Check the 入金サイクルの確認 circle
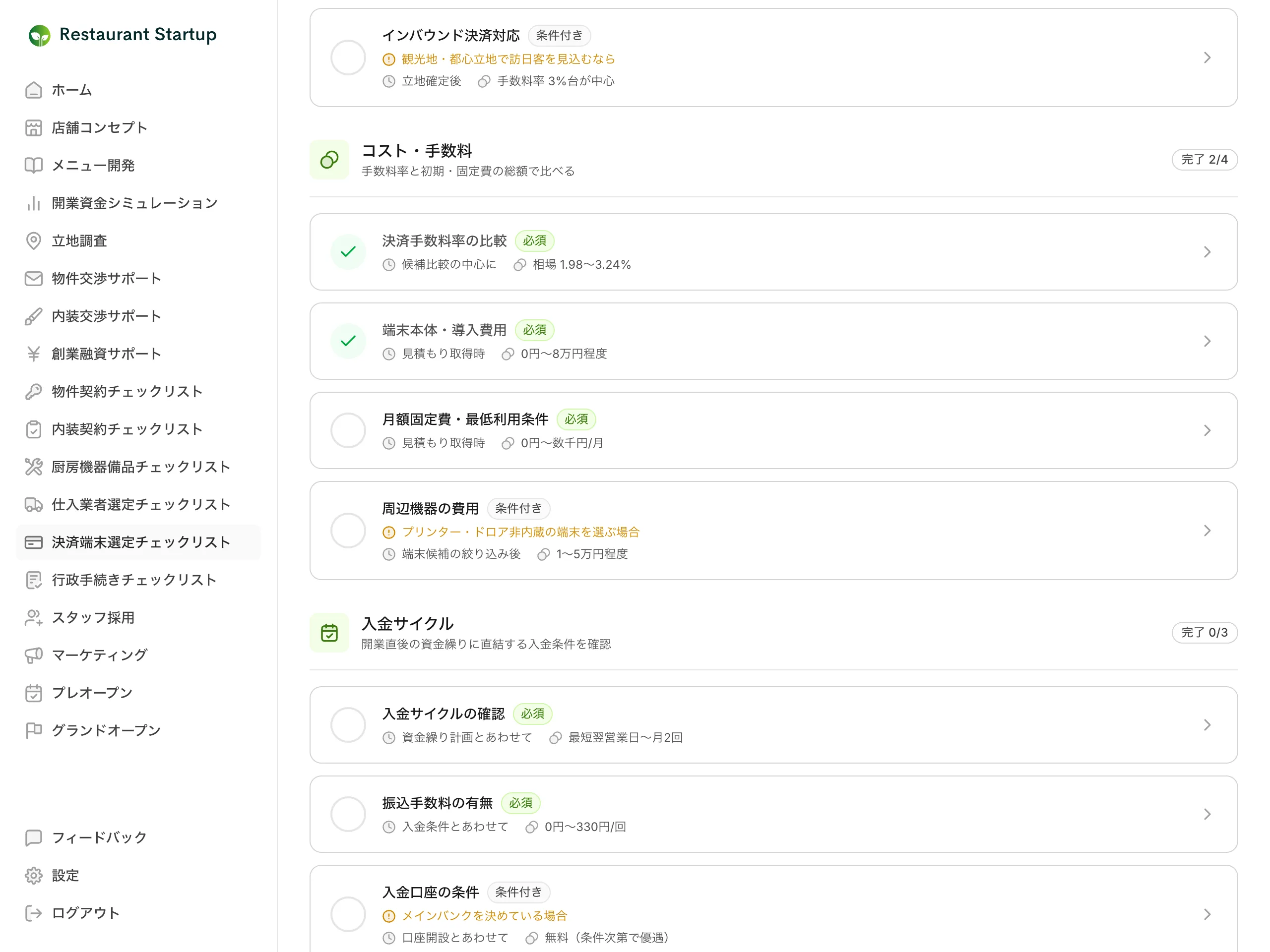Screen dimensions: 1270x952 348,725
